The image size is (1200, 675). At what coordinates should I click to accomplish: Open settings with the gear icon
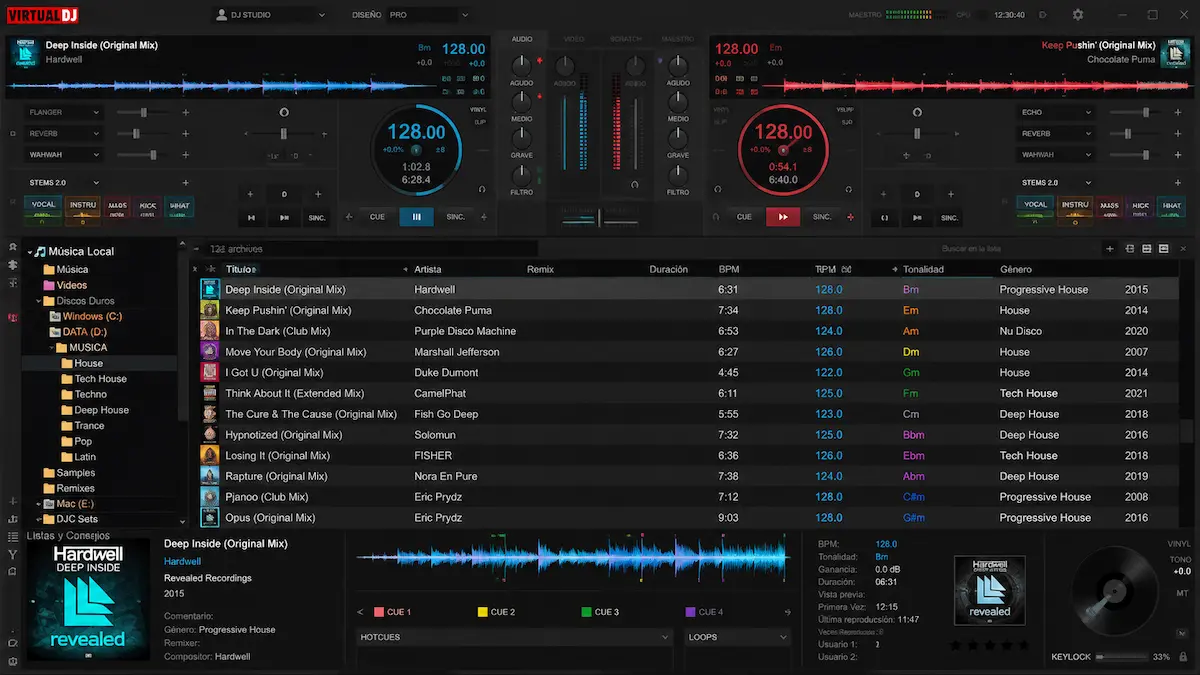click(x=1077, y=15)
